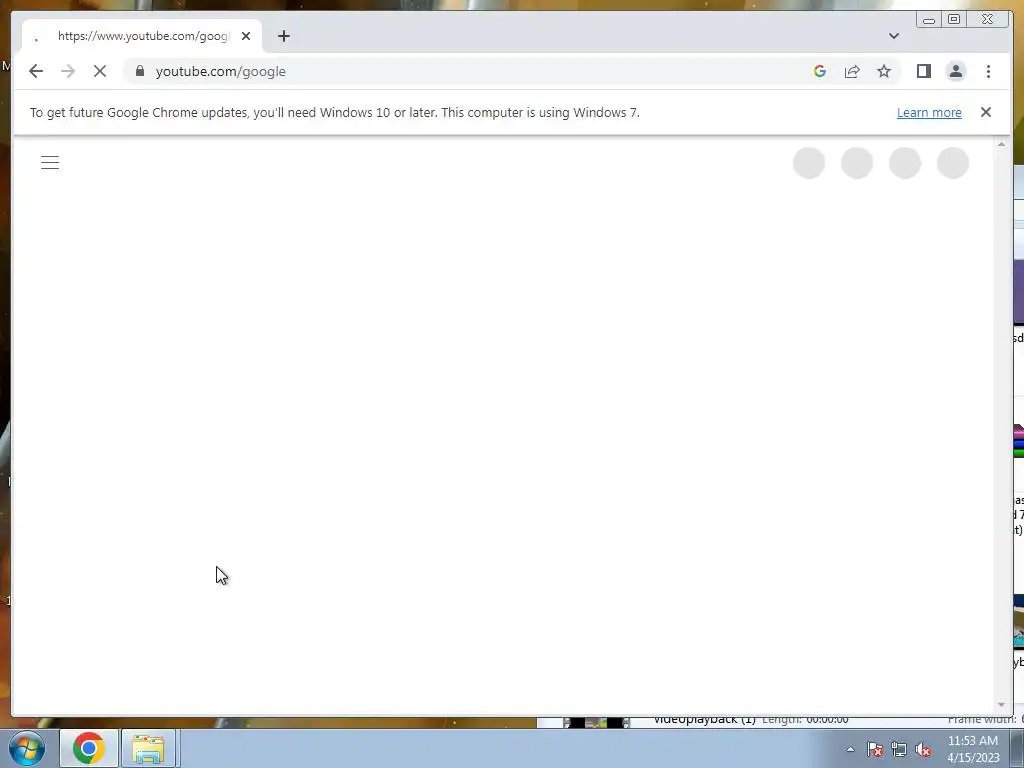
Task: Open the Chrome profile menu
Action: (x=955, y=71)
